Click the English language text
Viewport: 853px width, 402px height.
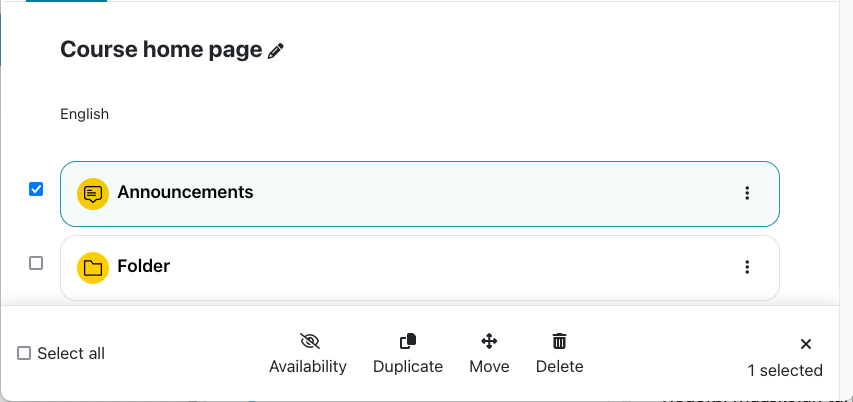84,114
